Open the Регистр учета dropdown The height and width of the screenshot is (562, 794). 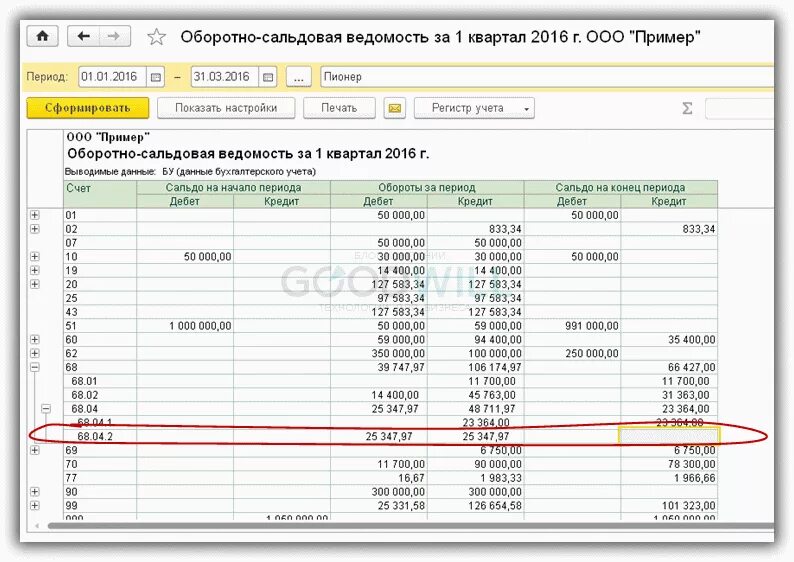474,108
